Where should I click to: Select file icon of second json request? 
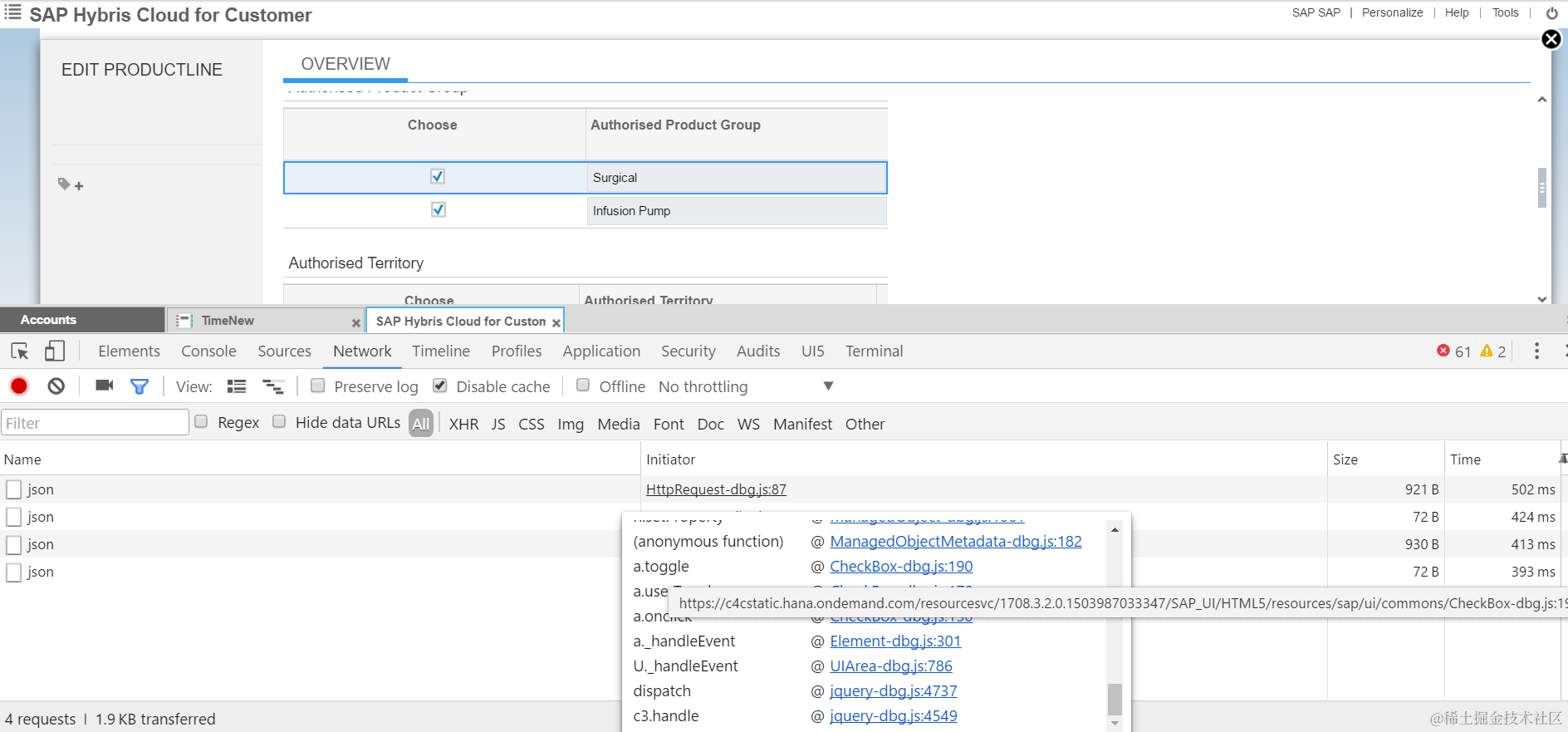coord(13,517)
